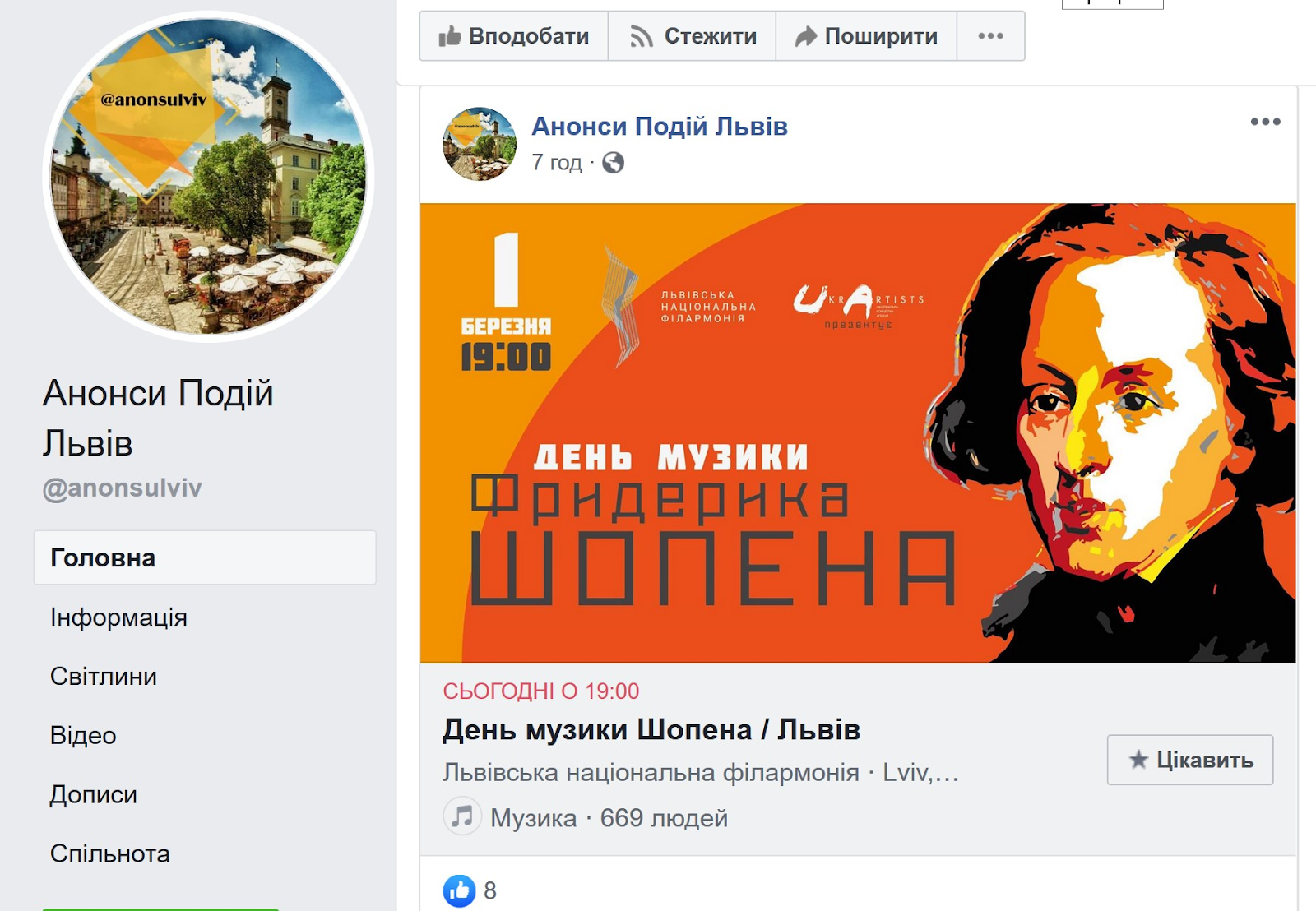
Task: Click the Chopin event banner image
Action: pos(858,432)
